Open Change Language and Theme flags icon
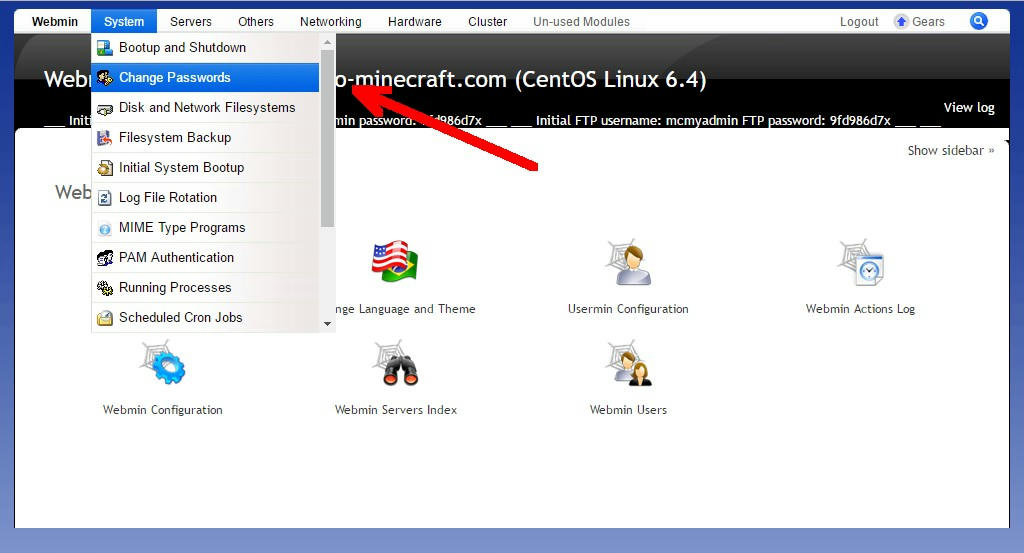The height and width of the screenshot is (553, 1024). [394, 262]
